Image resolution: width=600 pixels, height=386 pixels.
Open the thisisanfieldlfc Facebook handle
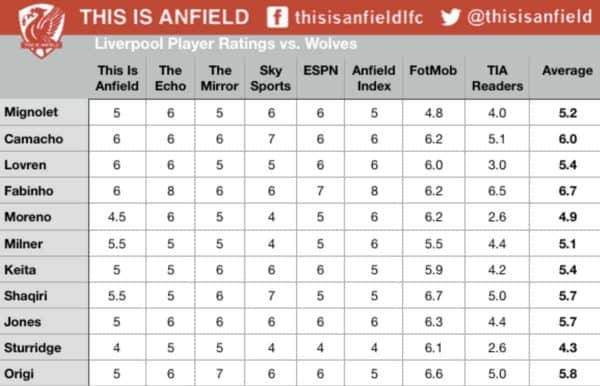pyautogui.click(x=359, y=18)
